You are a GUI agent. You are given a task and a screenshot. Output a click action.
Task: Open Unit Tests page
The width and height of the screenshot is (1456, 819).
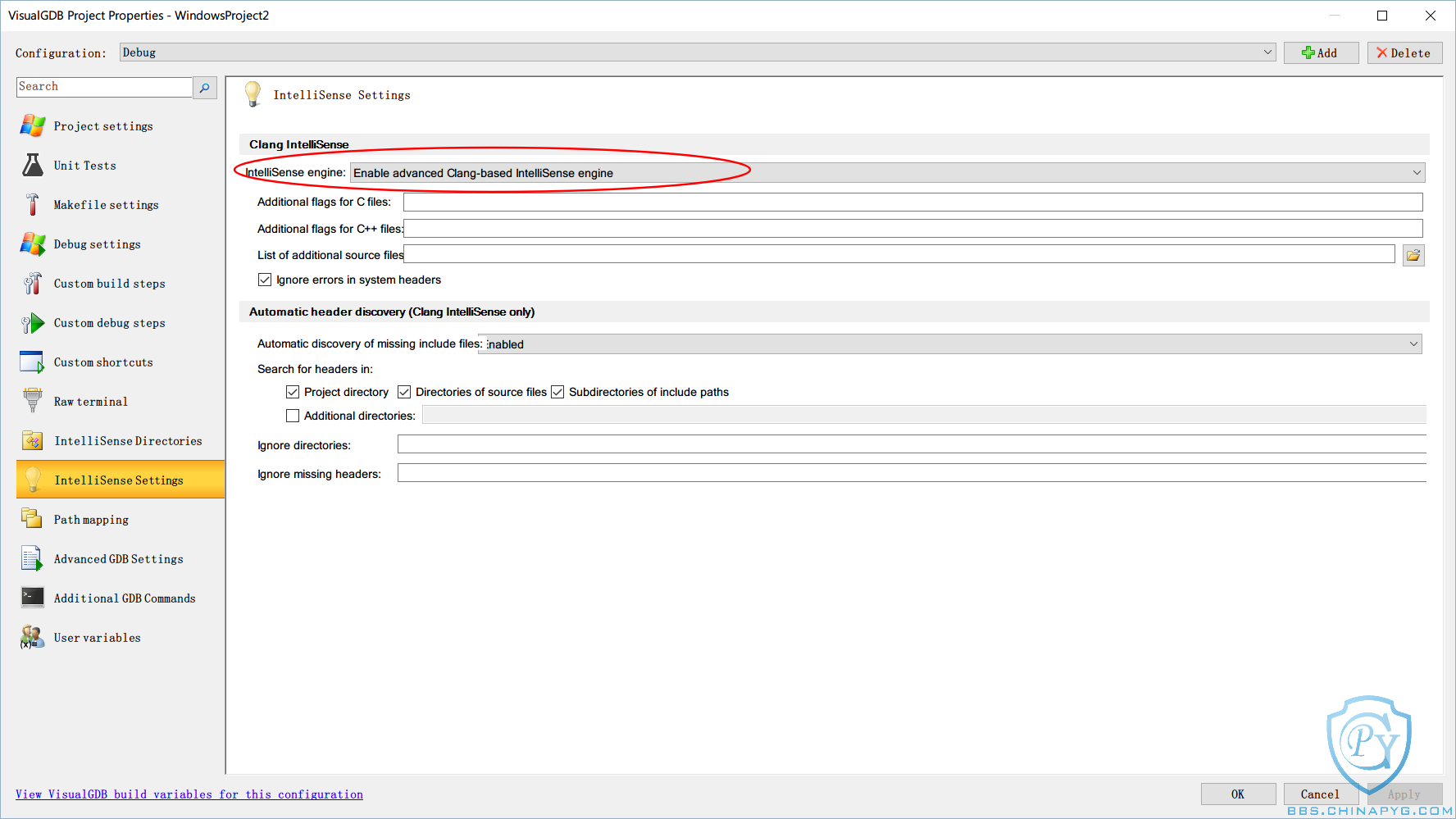[x=85, y=166]
